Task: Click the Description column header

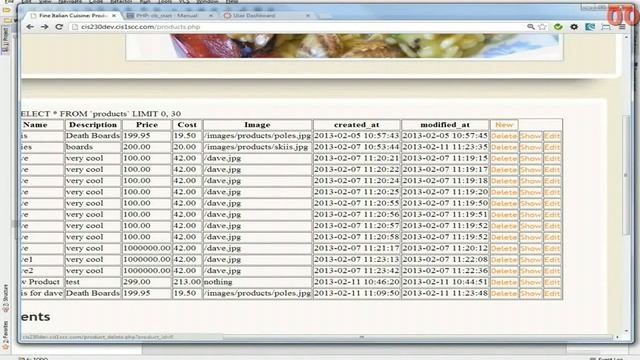Action: [93, 125]
